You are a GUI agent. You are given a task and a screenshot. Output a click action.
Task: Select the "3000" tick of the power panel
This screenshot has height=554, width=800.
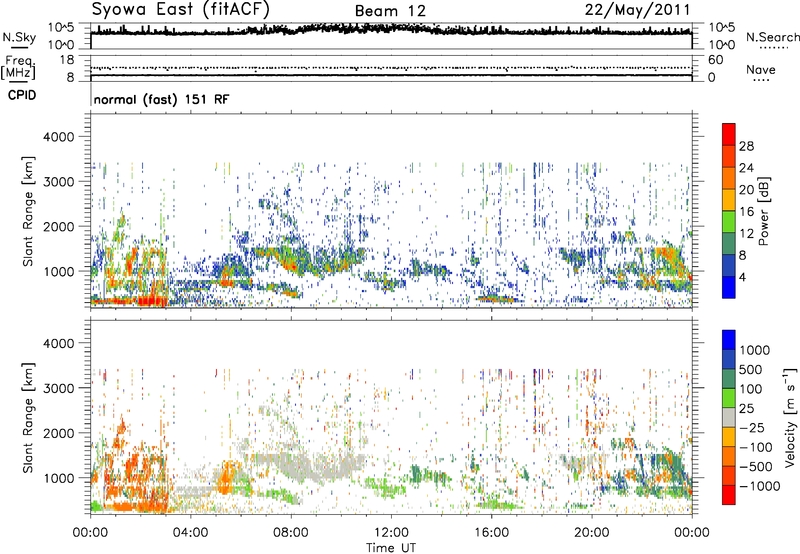click(58, 182)
